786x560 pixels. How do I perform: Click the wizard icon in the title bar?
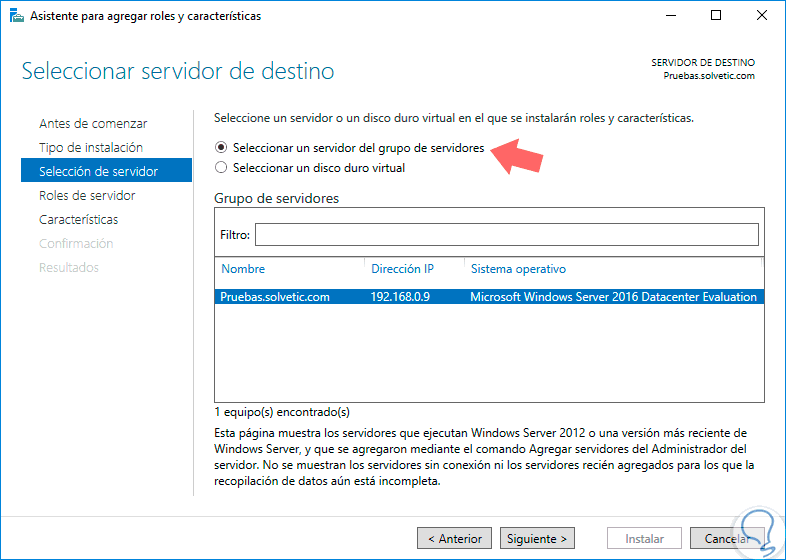(x=17, y=16)
